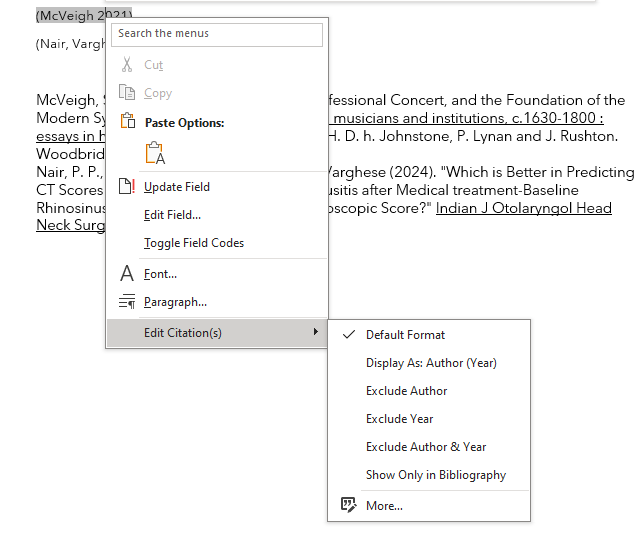Select the checked Default Format option
The width and height of the screenshot is (643, 536).
pos(405,335)
